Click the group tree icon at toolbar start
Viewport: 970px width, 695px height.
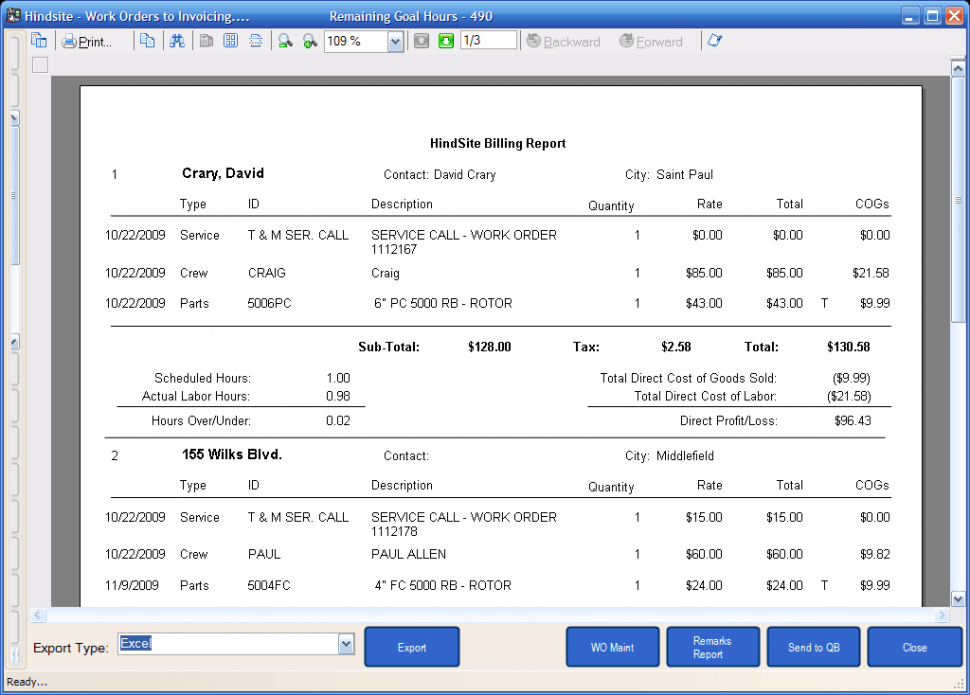pyautogui.click(x=39, y=40)
